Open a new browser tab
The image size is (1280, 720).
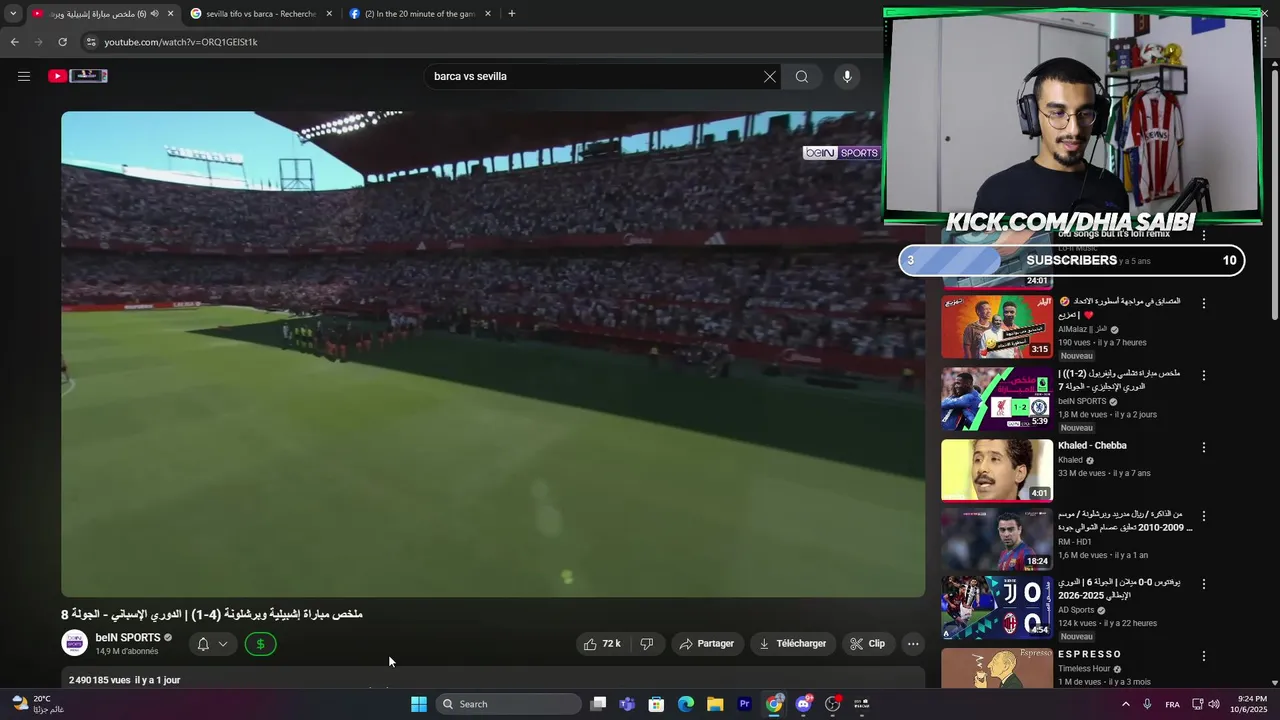click(512, 14)
